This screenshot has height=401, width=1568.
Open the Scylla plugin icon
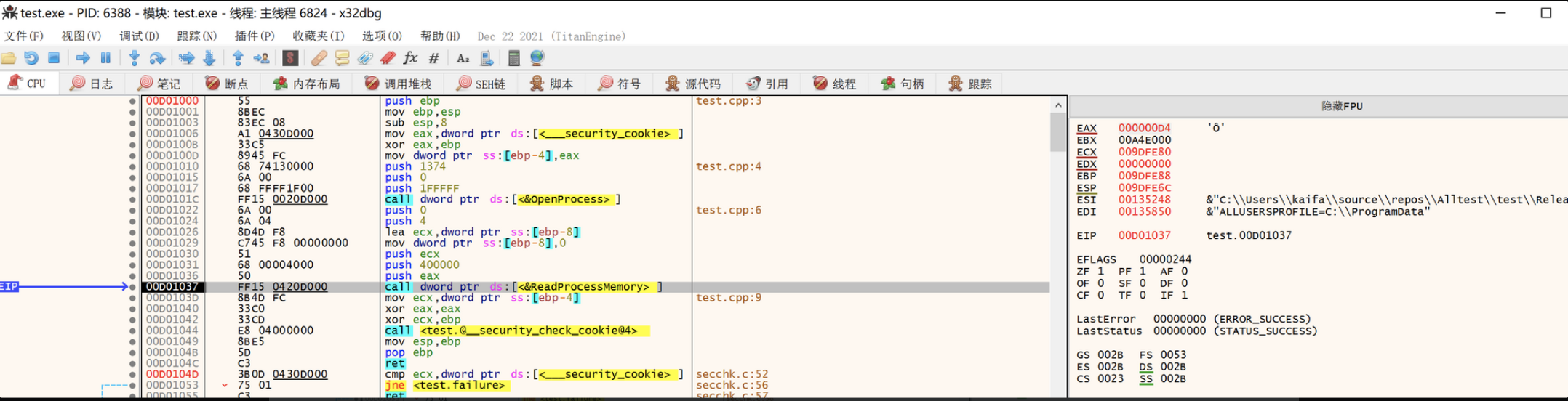[x=290, y=58]
